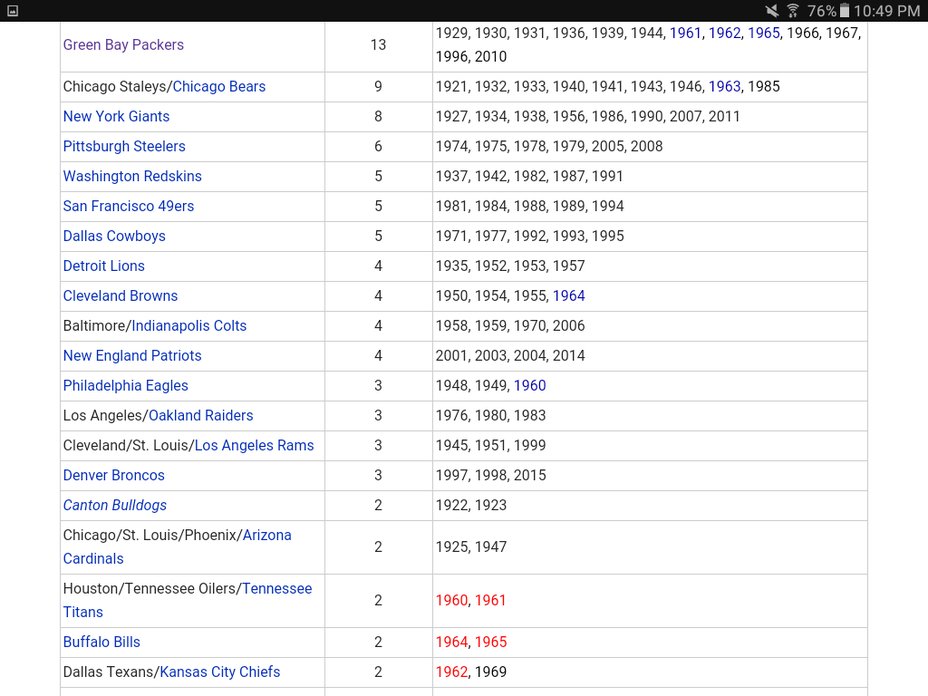The image size is (928, 696).
Task: Open the Pittsburgh Steelers link
Action: tap(124, 147)
